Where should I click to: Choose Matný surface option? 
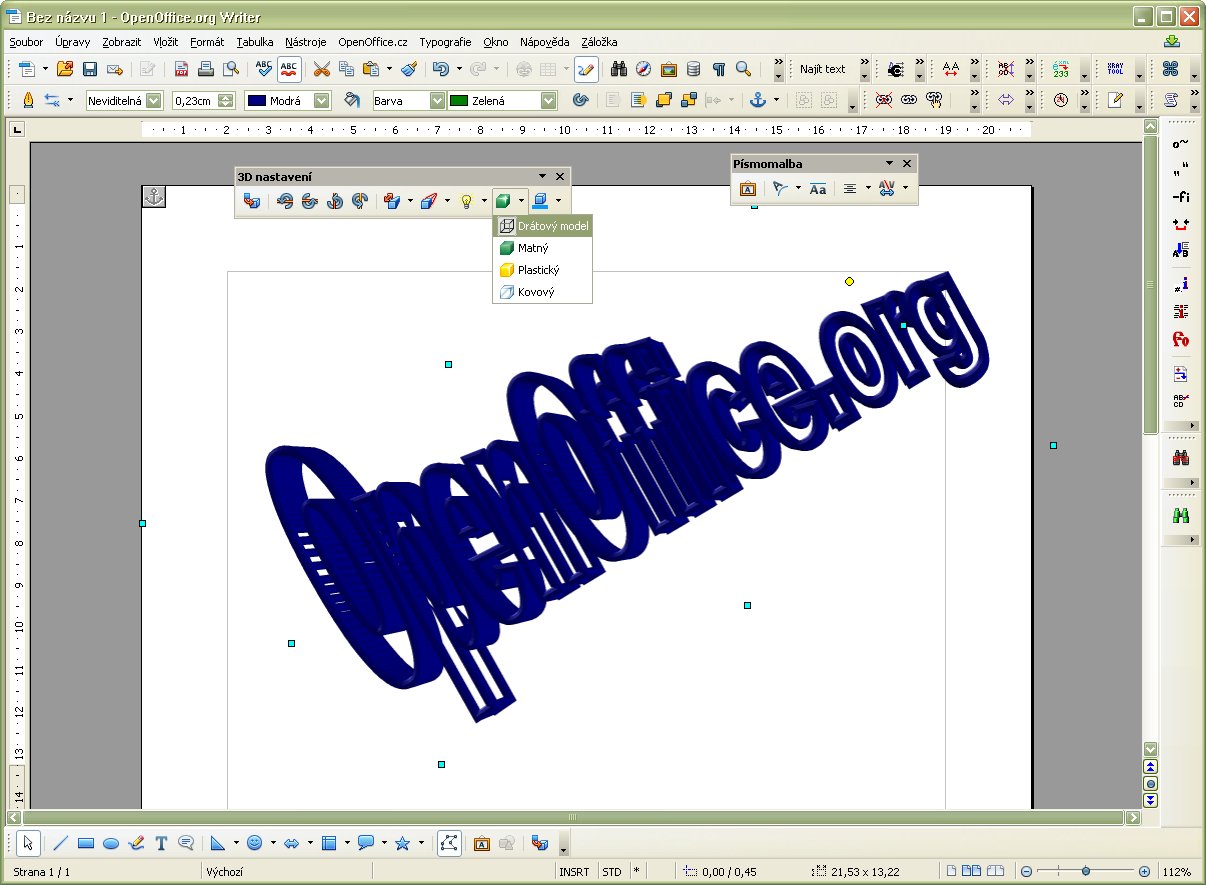click(x=543, y=248)
